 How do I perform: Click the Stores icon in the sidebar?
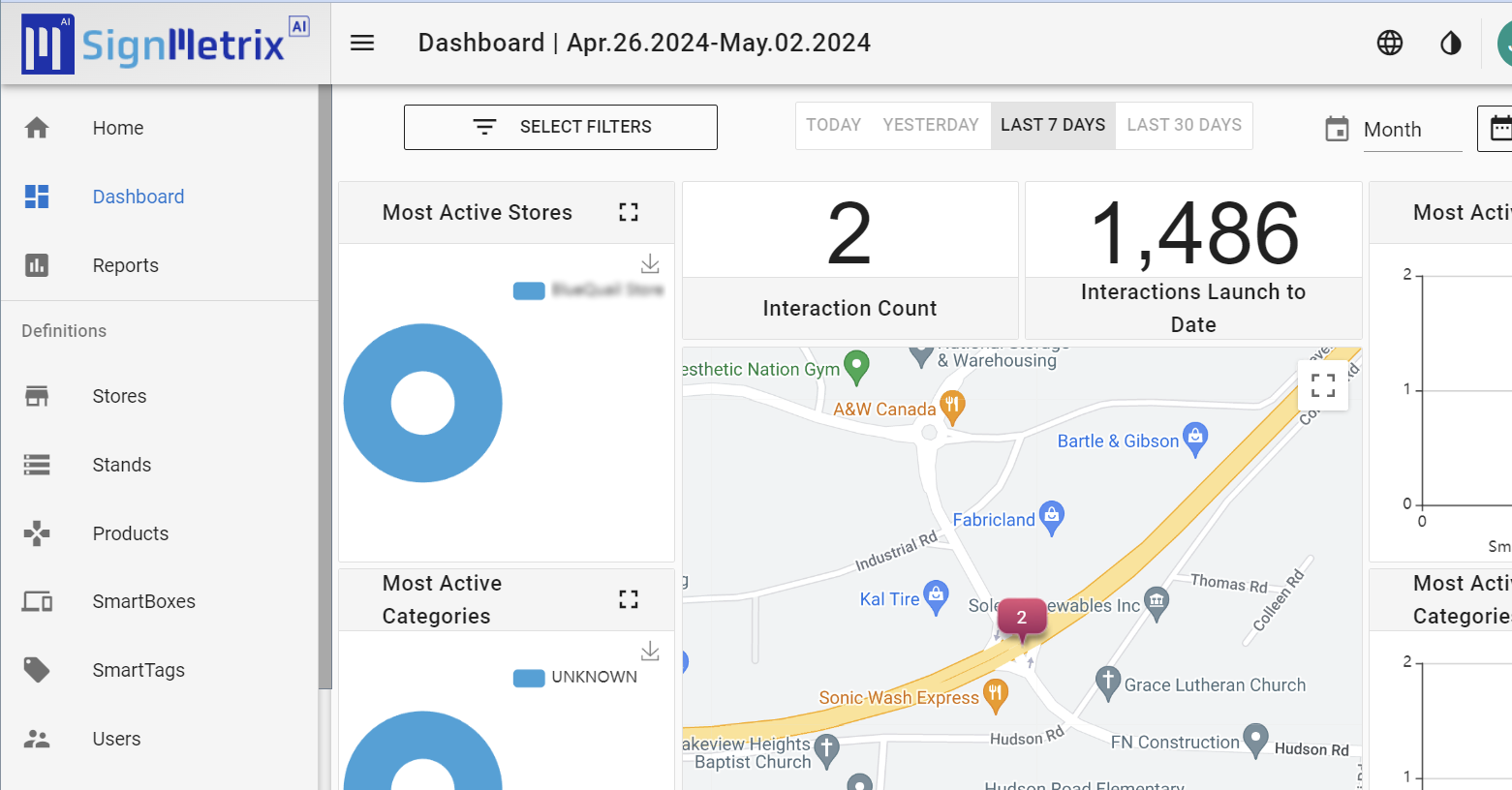coord(37,396)
